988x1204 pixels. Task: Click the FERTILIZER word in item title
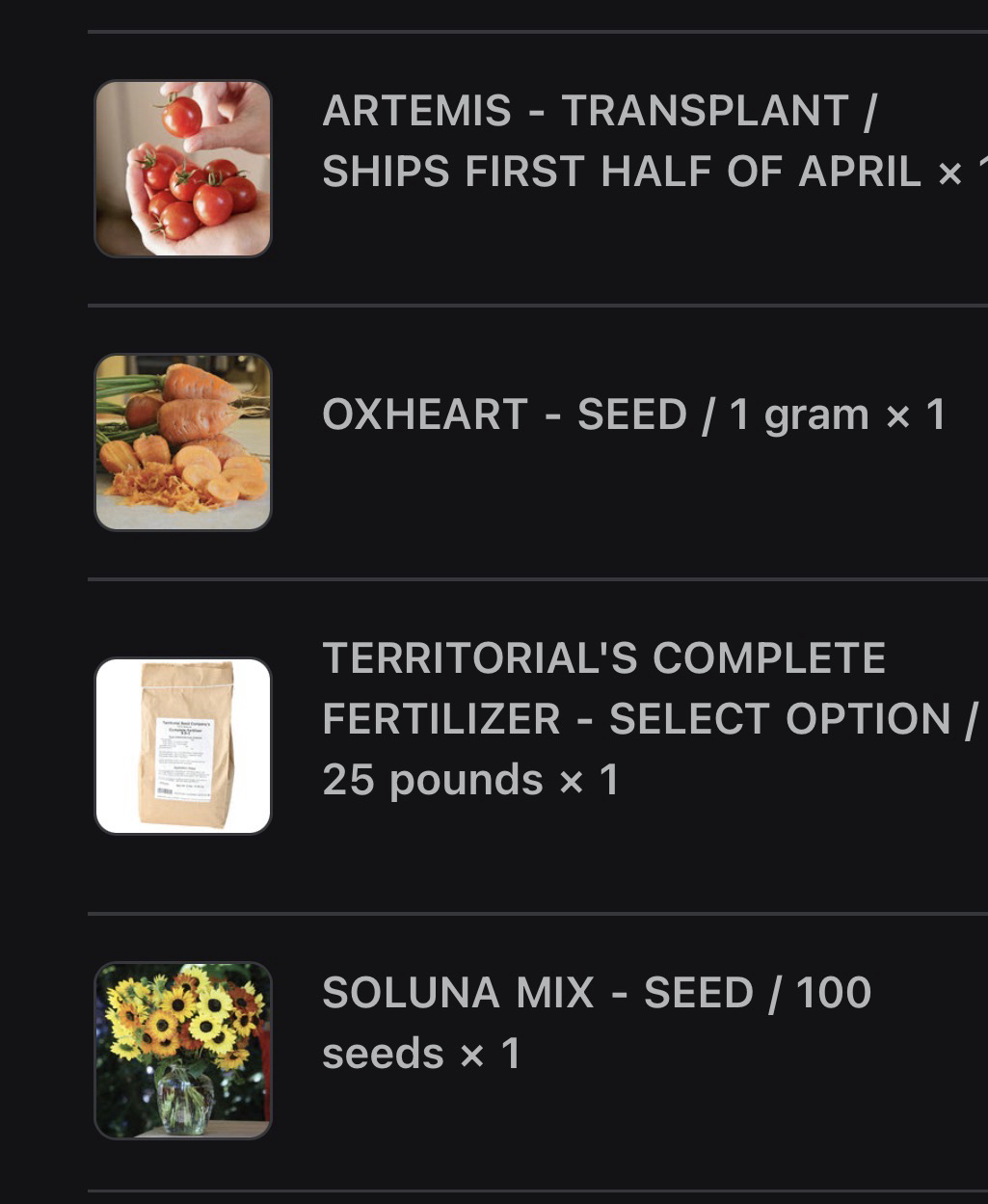[441, 719]
